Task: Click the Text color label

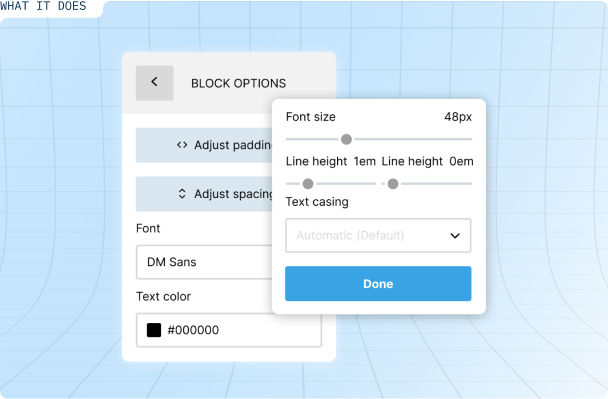Action: 163,297
